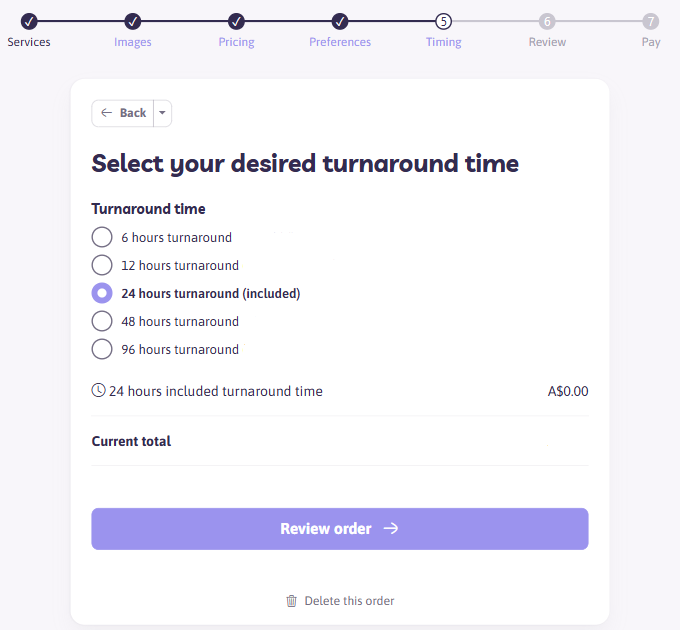680x630 pixels.
Task: Click the Preferences step checkmark circle
Action: (x=340, y=21)
